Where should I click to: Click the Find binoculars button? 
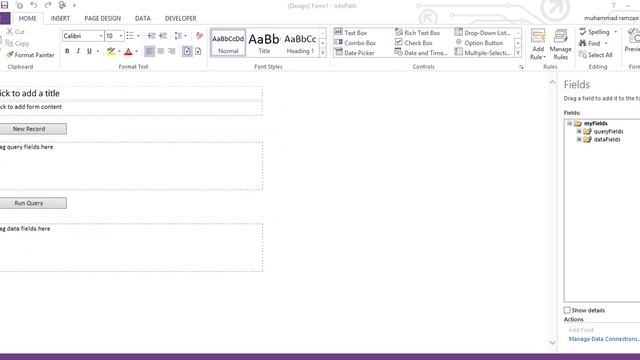590,43
